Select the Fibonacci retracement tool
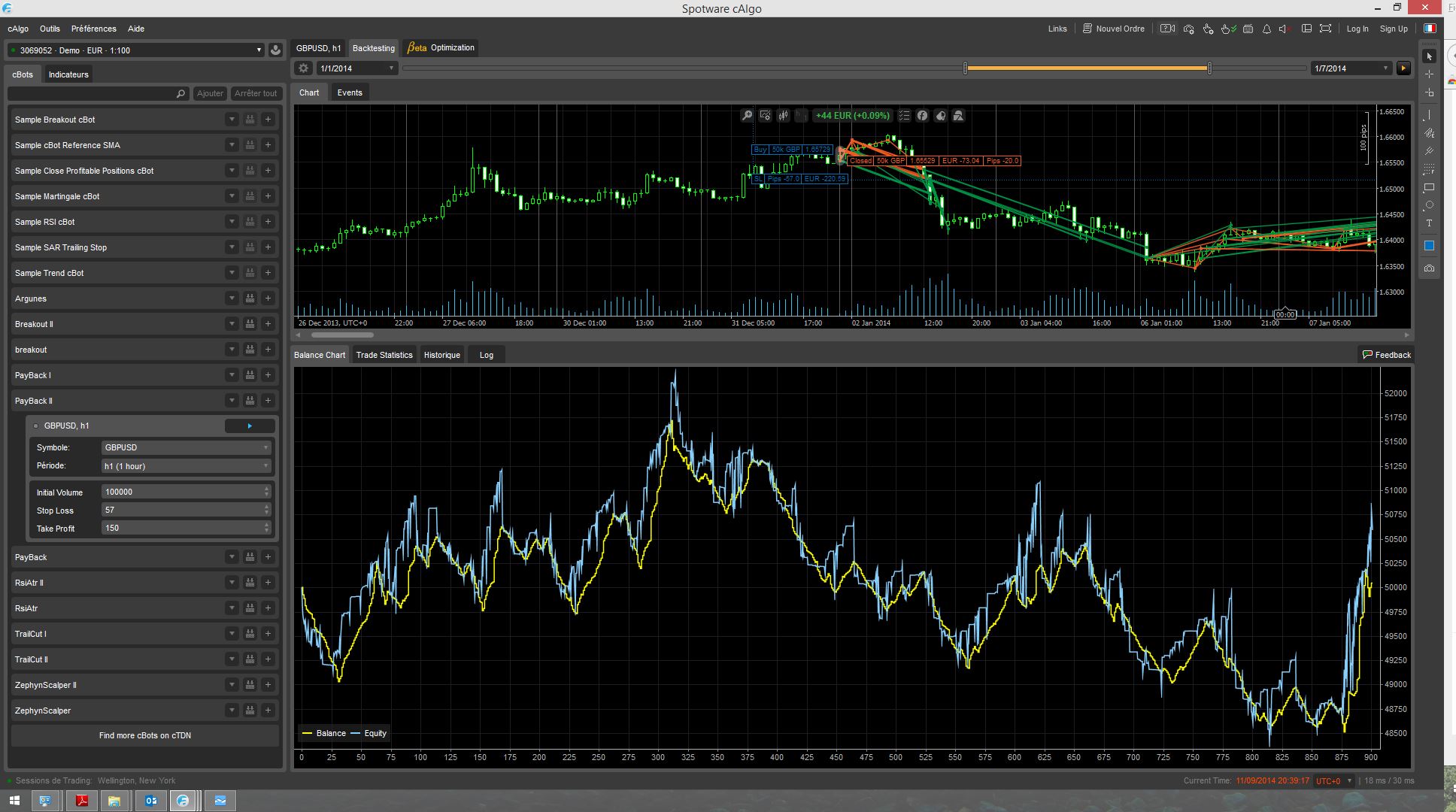The height and width of the screenshot is (812, 1456). (1429, 169)
